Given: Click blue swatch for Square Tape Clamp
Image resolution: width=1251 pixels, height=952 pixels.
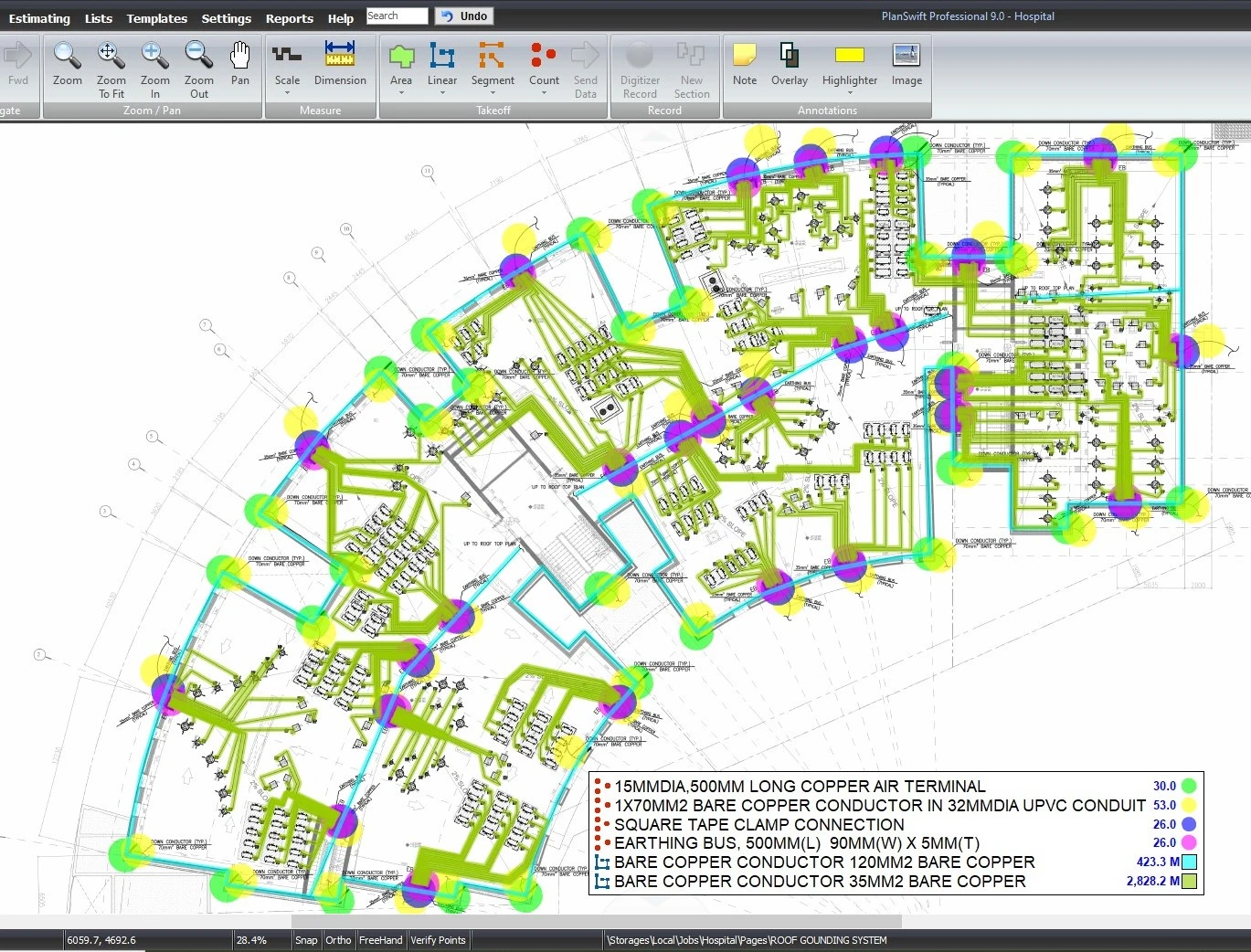Looking at the screenshot, I should click(x=1189, y=824).
